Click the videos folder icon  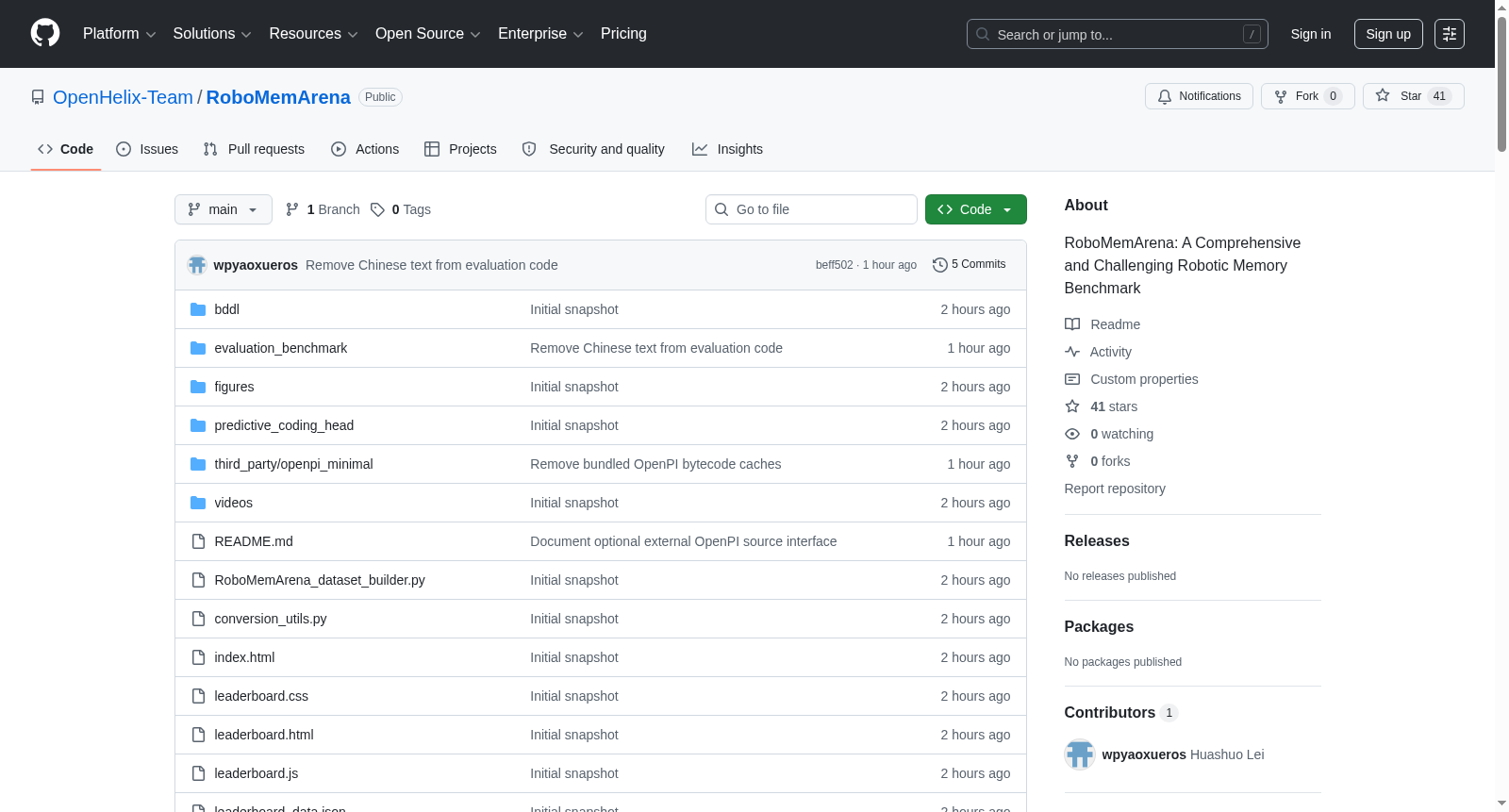(198, 503)
